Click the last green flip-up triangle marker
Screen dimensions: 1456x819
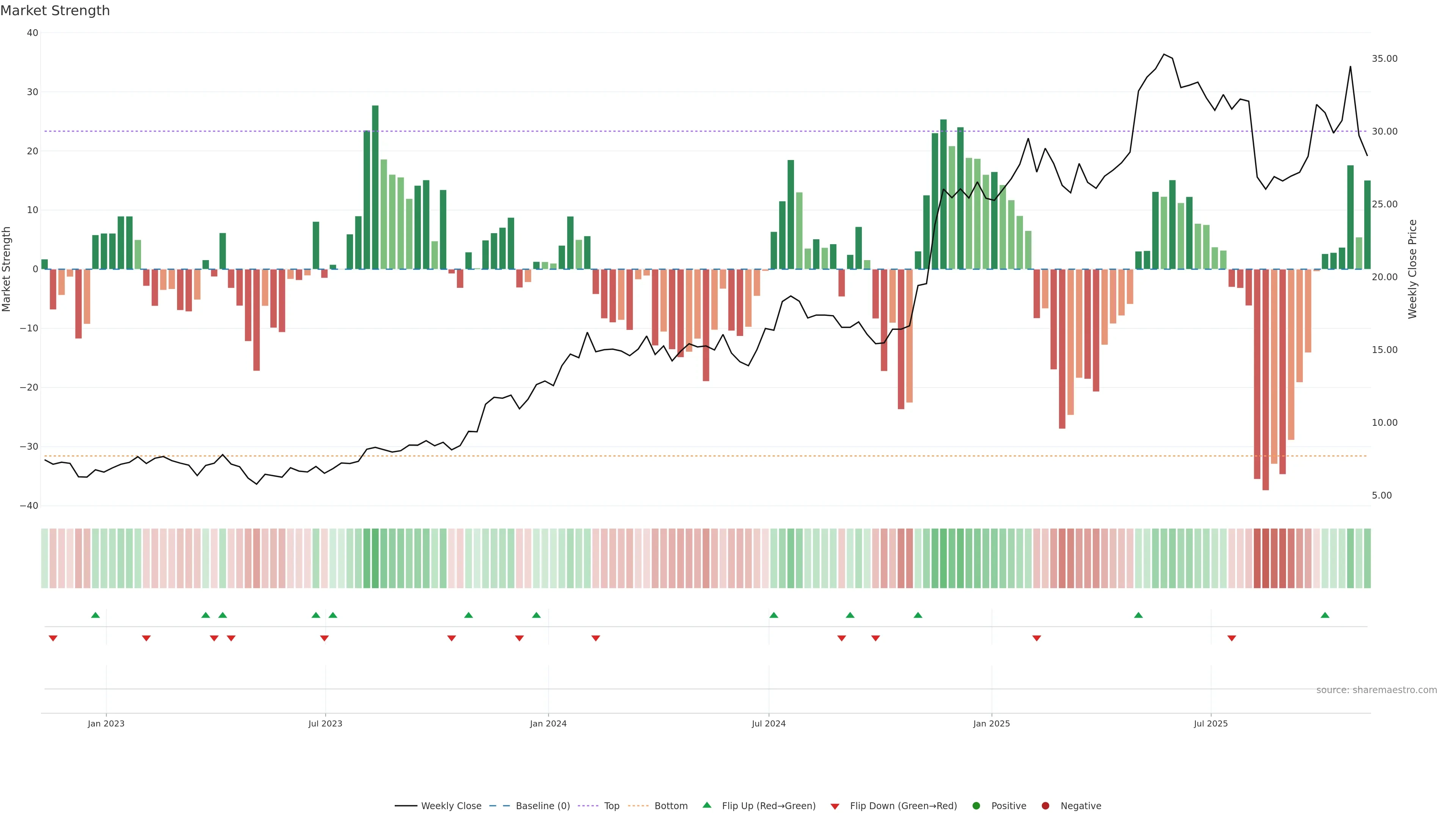[x=1325, y=615]
